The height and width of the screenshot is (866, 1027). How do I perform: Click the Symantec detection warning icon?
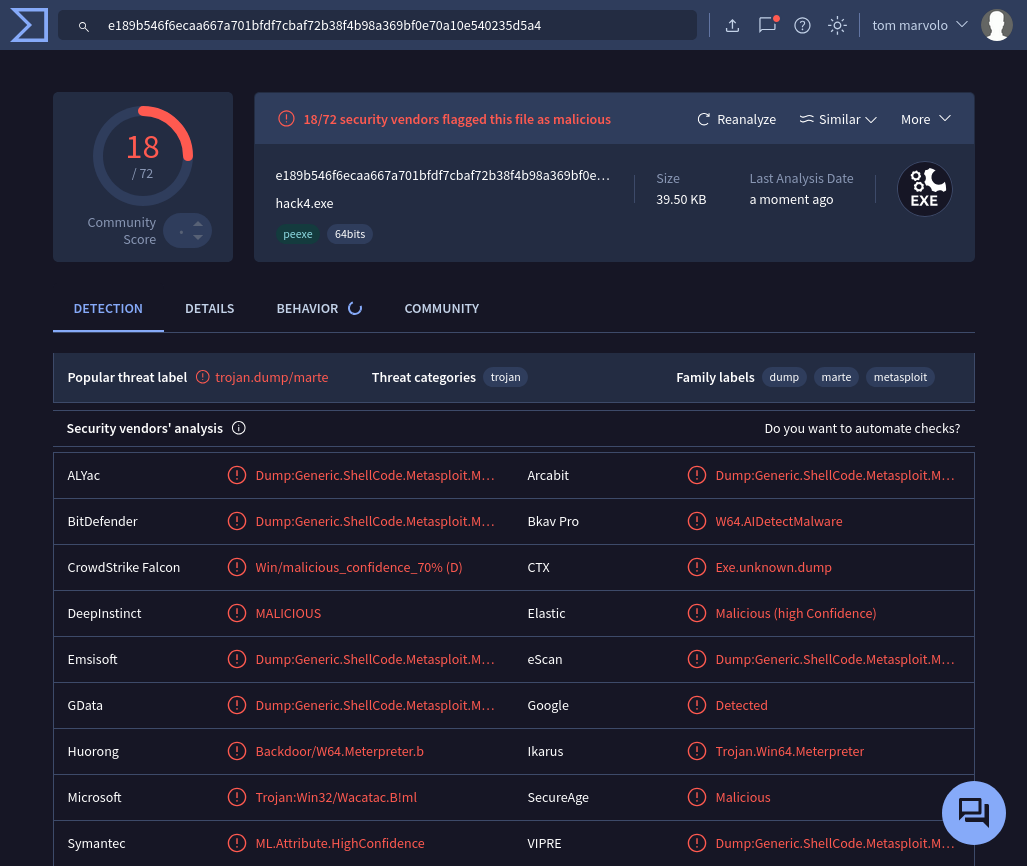point(236,842)
